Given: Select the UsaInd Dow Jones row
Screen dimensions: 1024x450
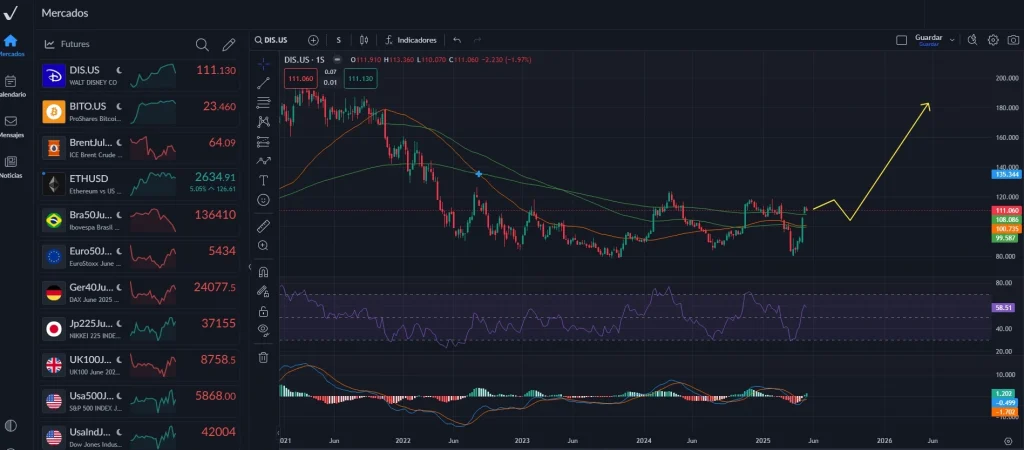Looking at the screenshot, I should tap(140, 436).
